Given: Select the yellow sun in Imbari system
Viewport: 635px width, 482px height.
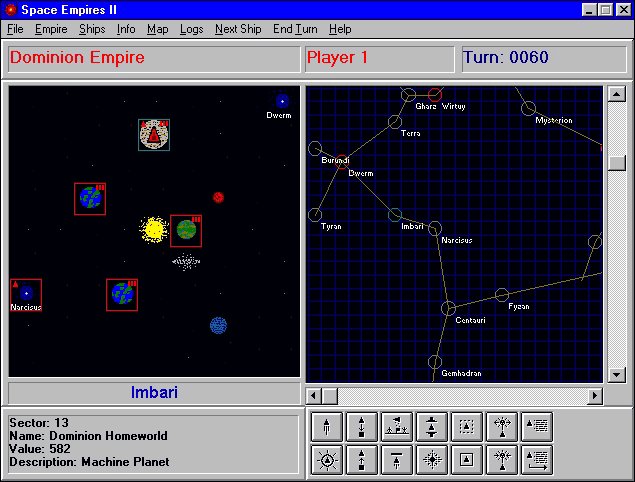Looking at the screenshot, I should pyautogui.click(x=154, y=230).
